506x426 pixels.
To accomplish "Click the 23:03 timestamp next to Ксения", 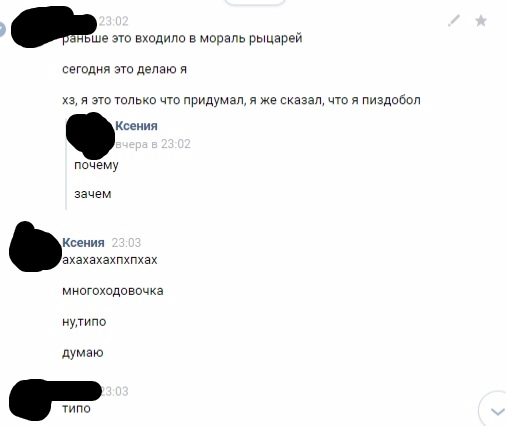I will pos(126,243).
